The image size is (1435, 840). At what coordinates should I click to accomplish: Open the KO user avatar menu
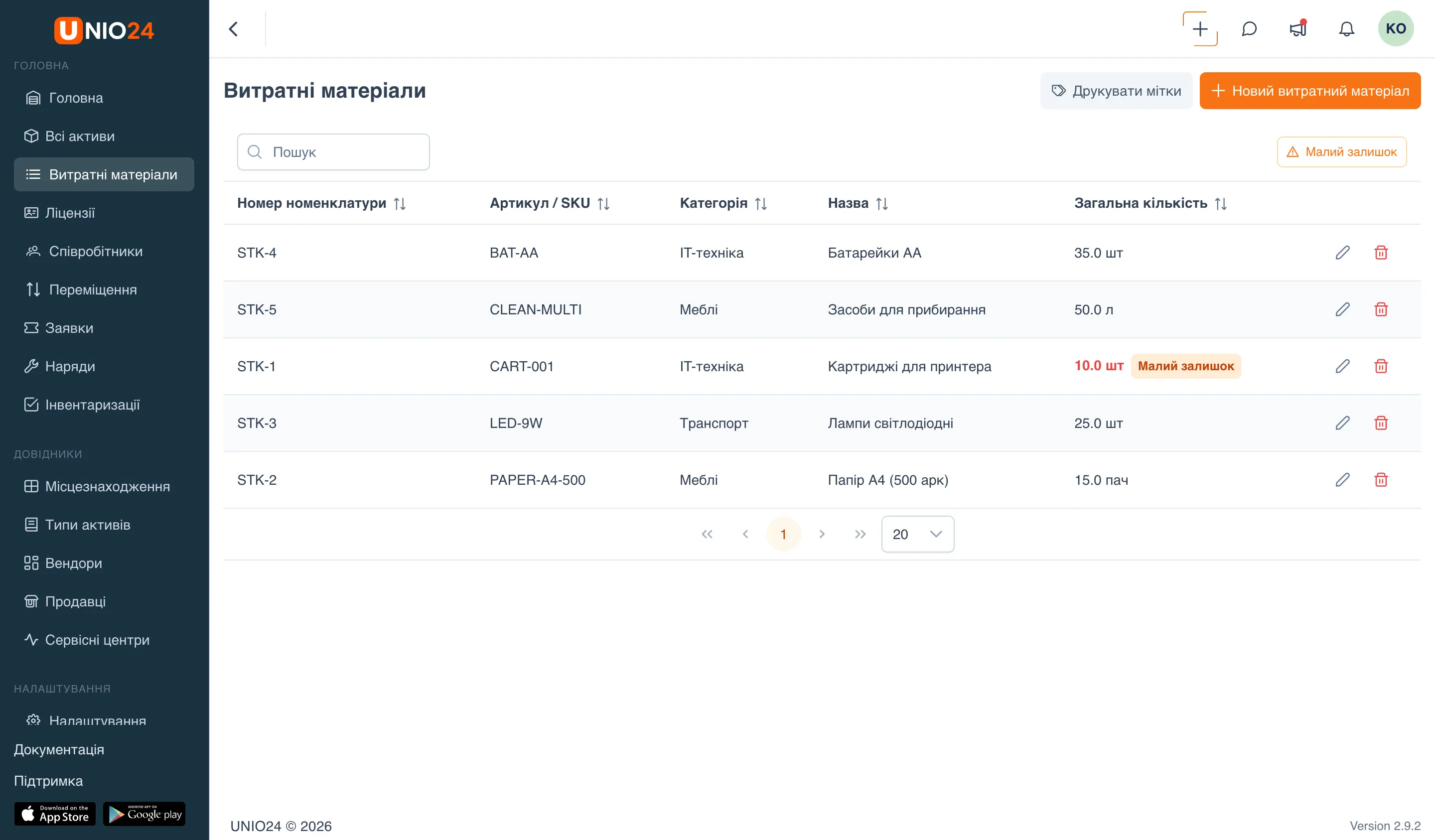(1395, 28)
